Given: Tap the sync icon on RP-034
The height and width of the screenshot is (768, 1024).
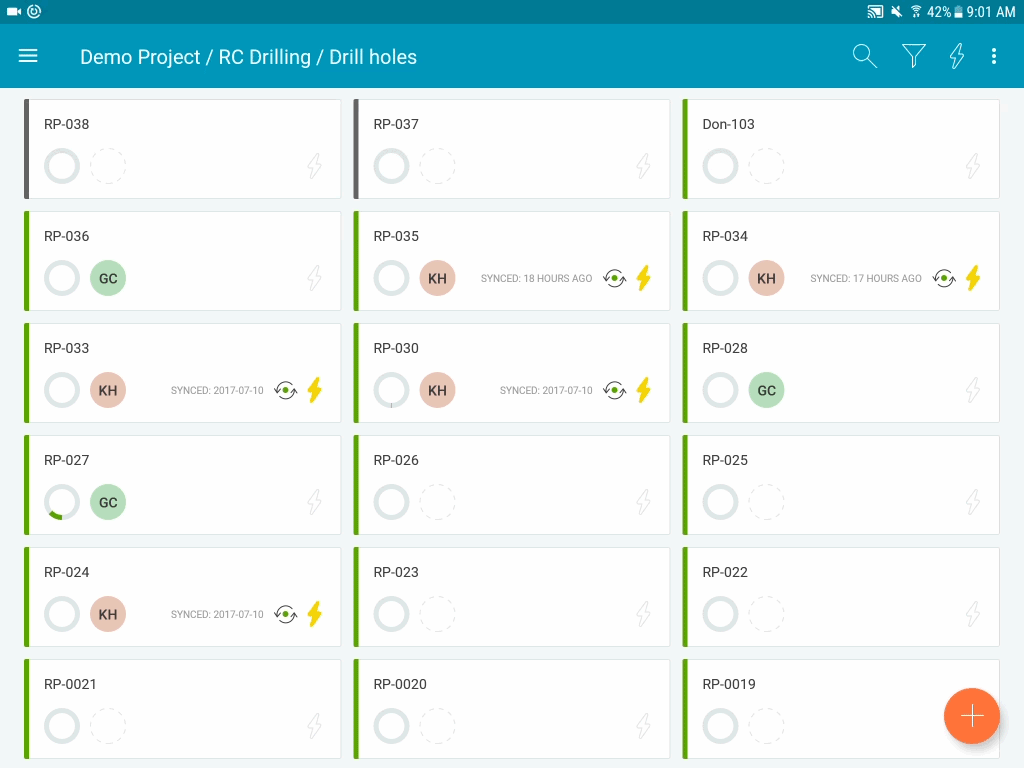Looking at the screenshot, I should [944, 278].
